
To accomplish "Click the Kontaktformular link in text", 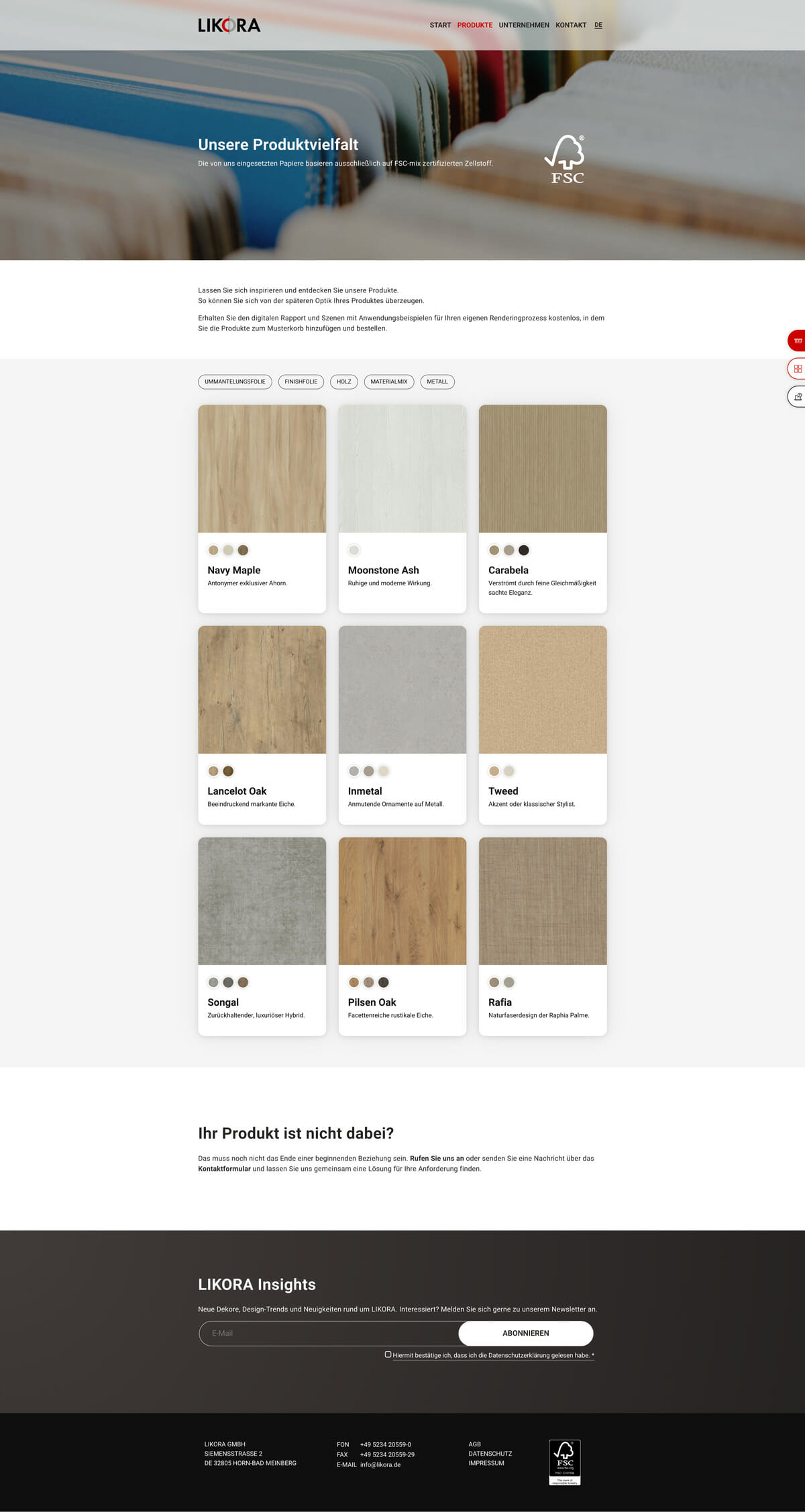I will coord(224,1169).
